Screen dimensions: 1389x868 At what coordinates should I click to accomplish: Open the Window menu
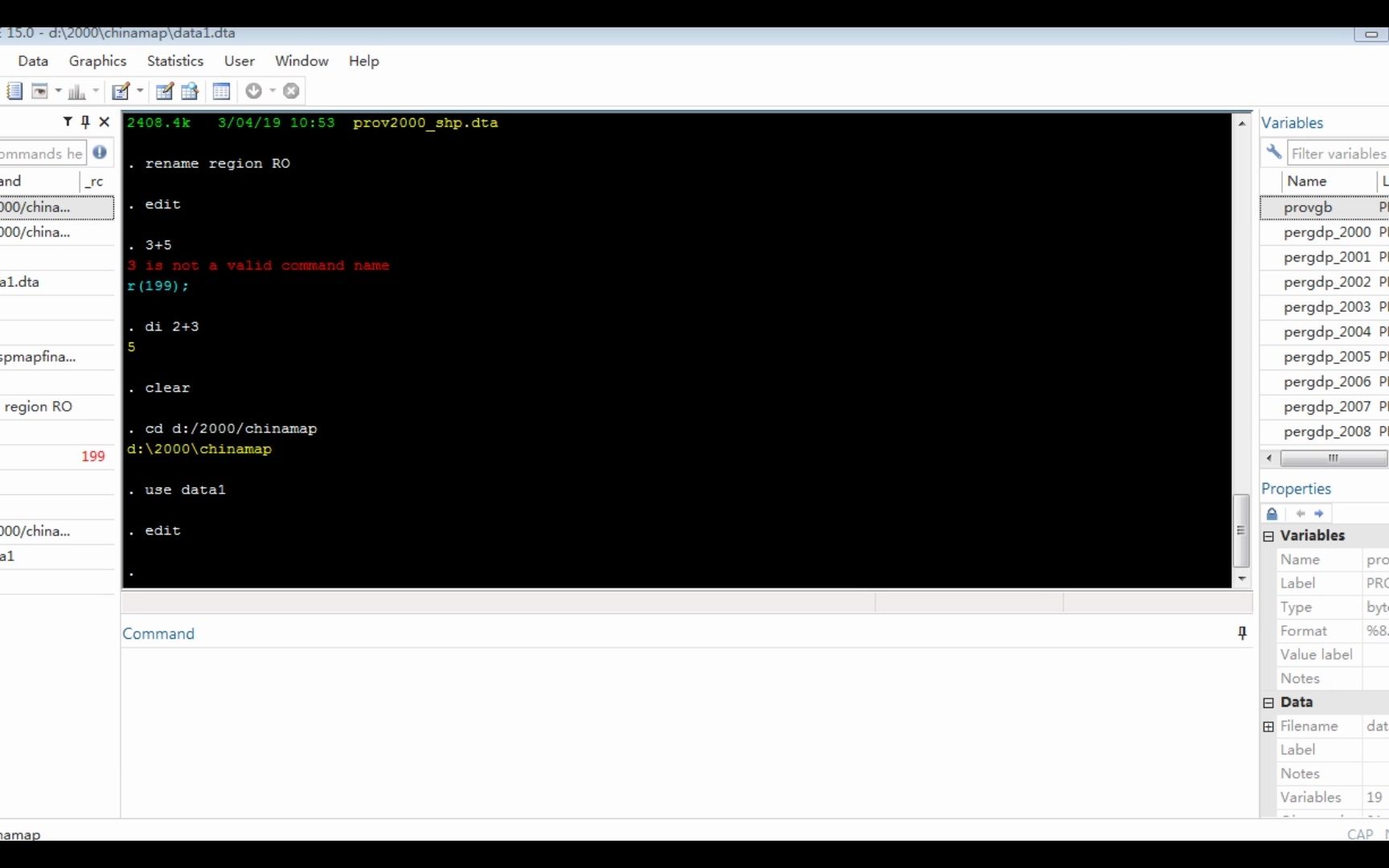point(301,61)
